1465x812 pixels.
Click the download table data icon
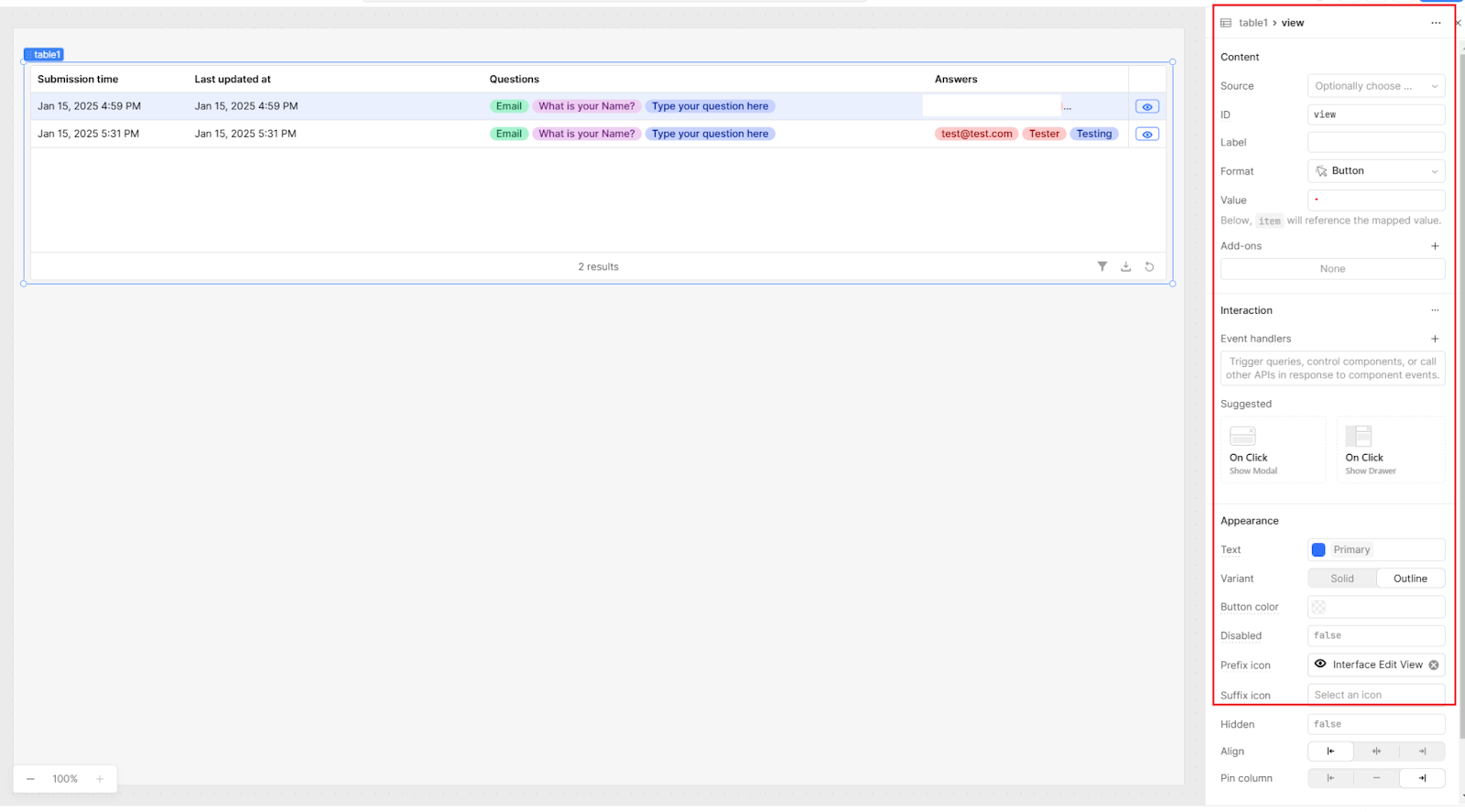[x=1125, y=266]
